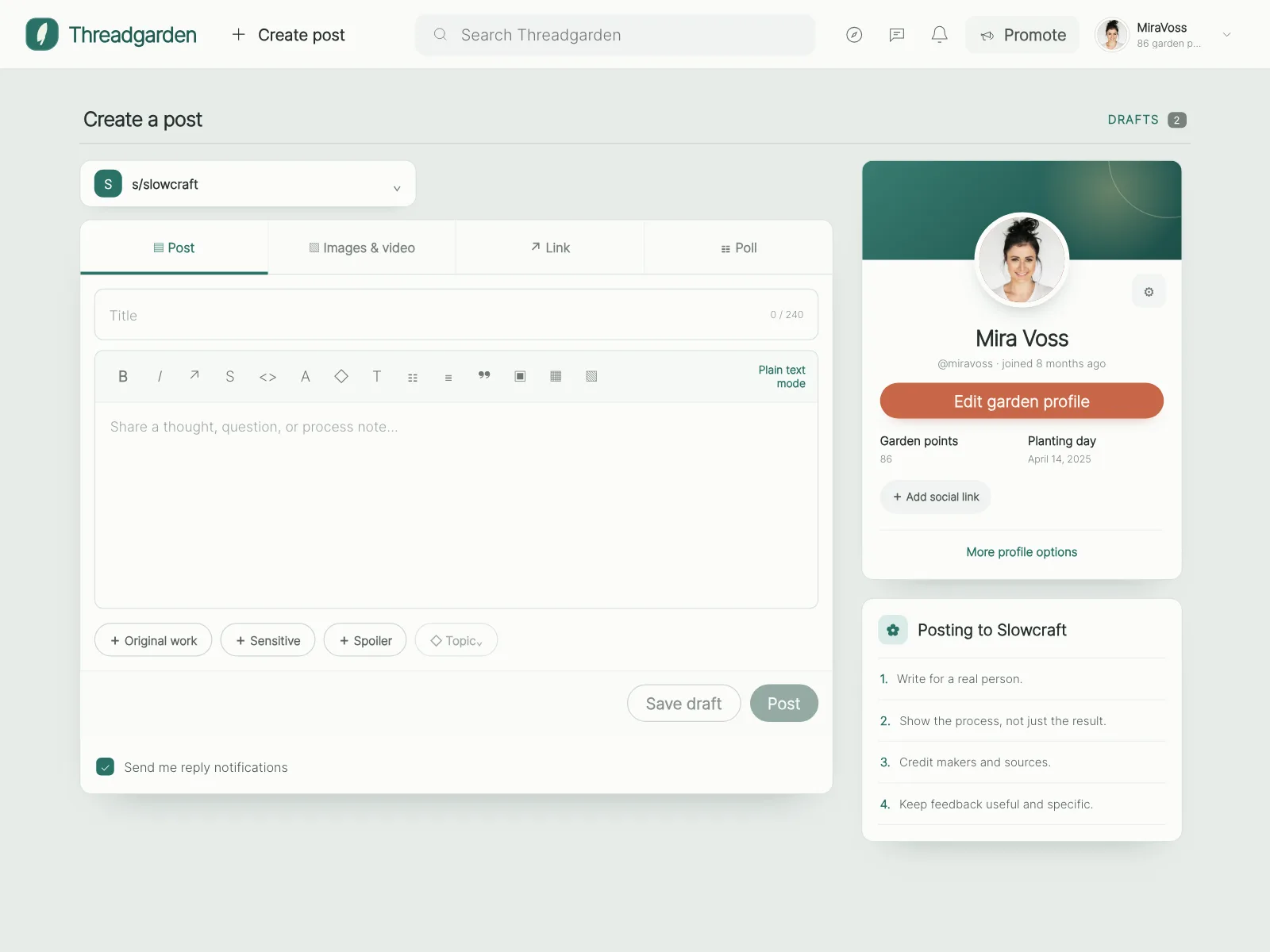Click the flower icon beside Posting to Slowcraft
Image resolution: width=1270 pixels, height=952 pixels.
pyautogui.click(x=893, y=630)
